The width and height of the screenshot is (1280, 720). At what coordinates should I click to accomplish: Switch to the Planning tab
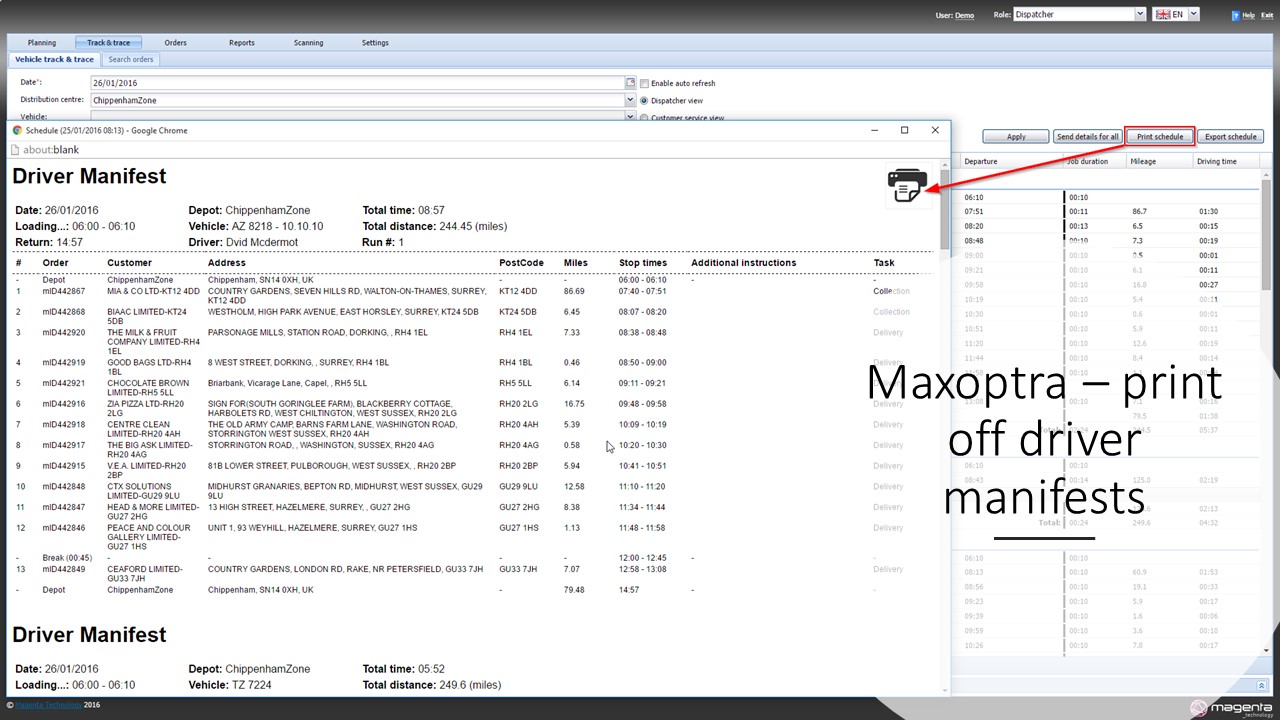[x=41, y=42]
